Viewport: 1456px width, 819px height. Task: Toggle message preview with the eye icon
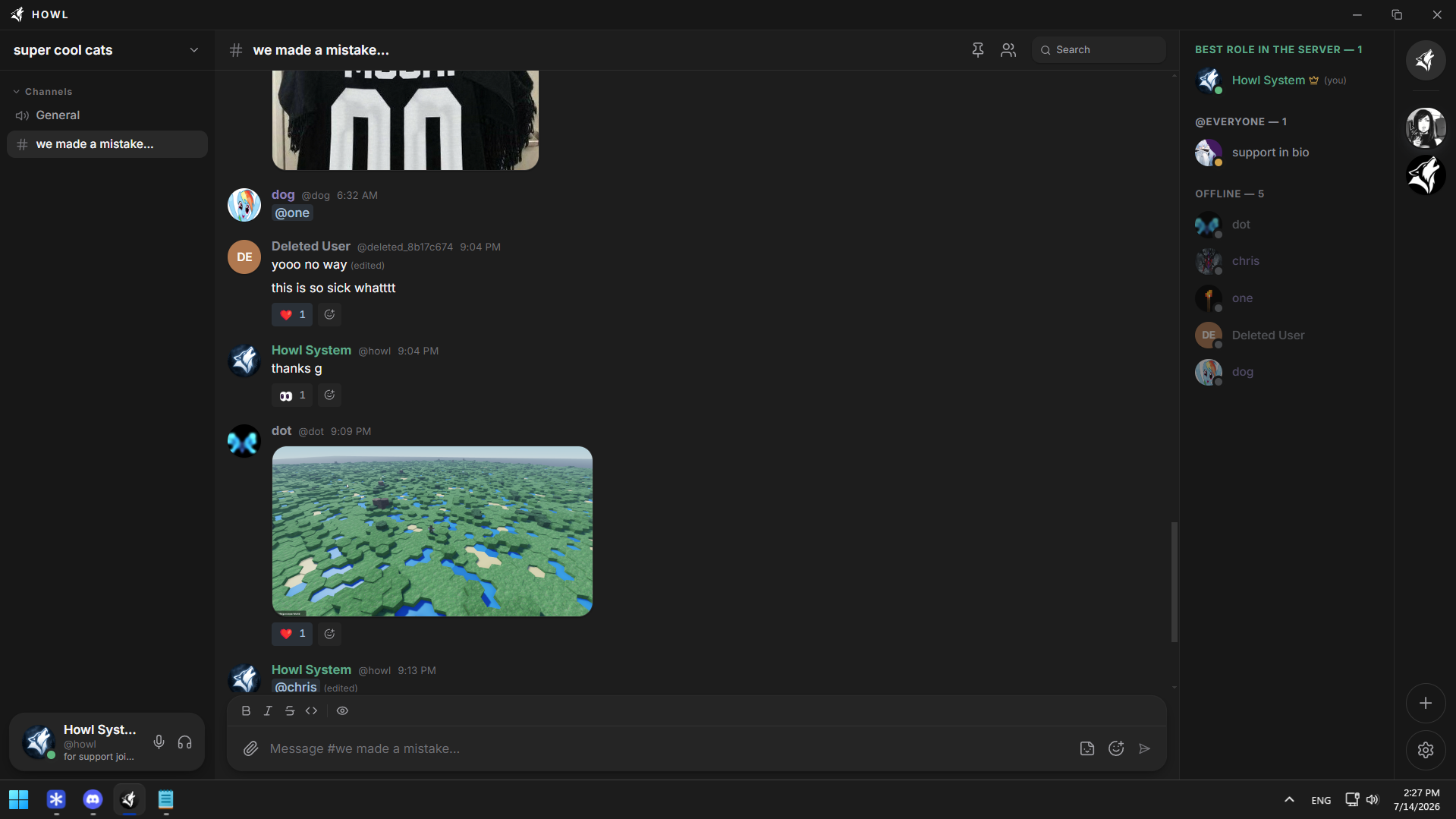(x=342, y=711)
